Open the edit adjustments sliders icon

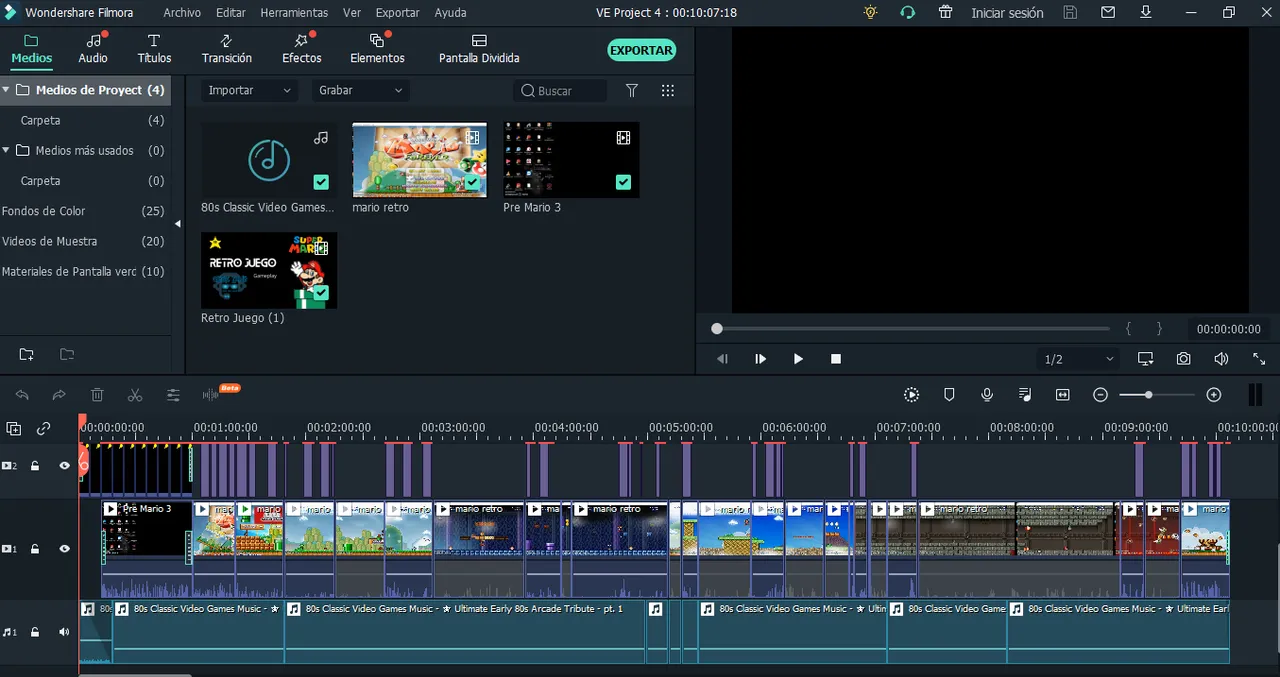pos(173,395)
